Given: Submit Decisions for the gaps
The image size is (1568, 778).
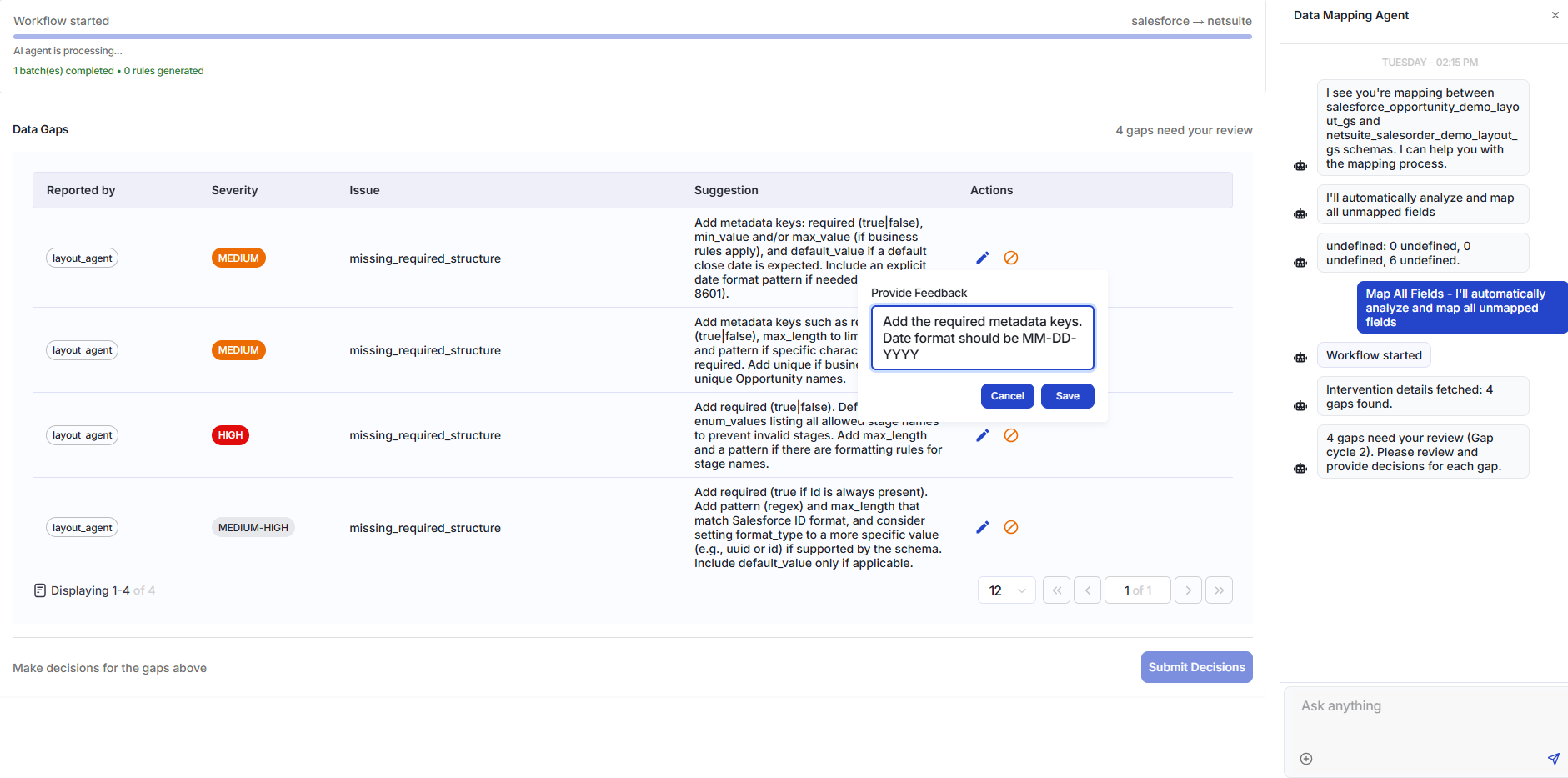Looking at the screenshot, I should [1196, 667].
